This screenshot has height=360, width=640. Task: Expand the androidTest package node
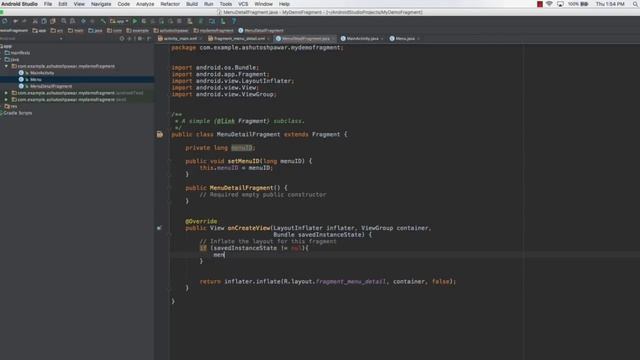point(6,93)
